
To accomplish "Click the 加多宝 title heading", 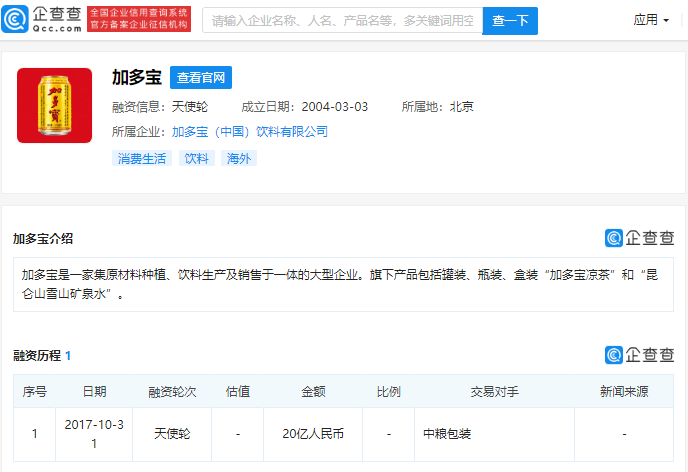I will (137, 77).
